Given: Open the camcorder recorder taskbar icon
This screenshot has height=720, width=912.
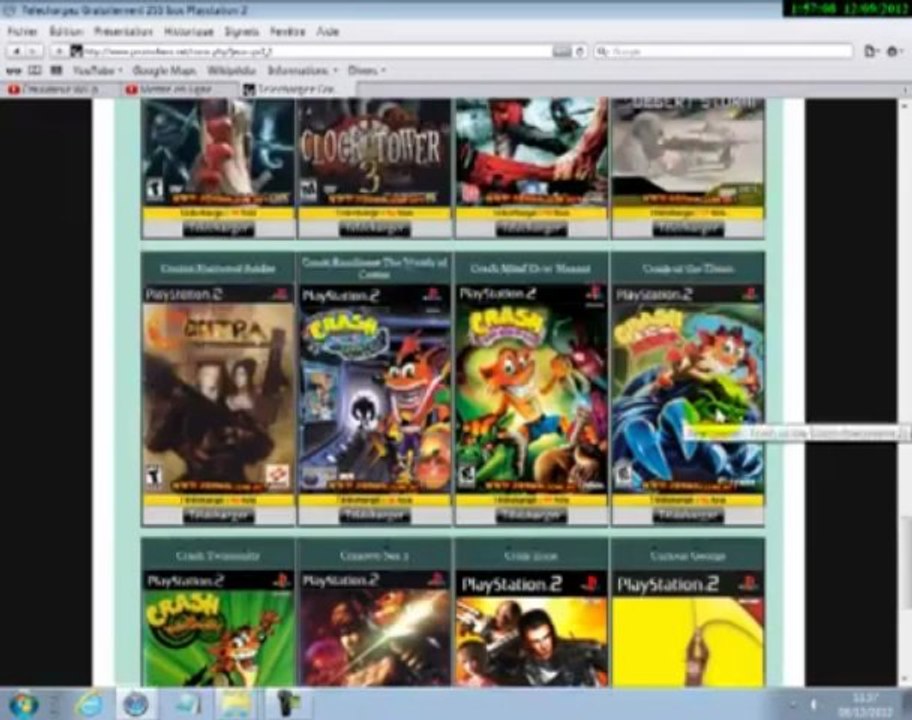Looking at the screenshot, I should (286, 704).
